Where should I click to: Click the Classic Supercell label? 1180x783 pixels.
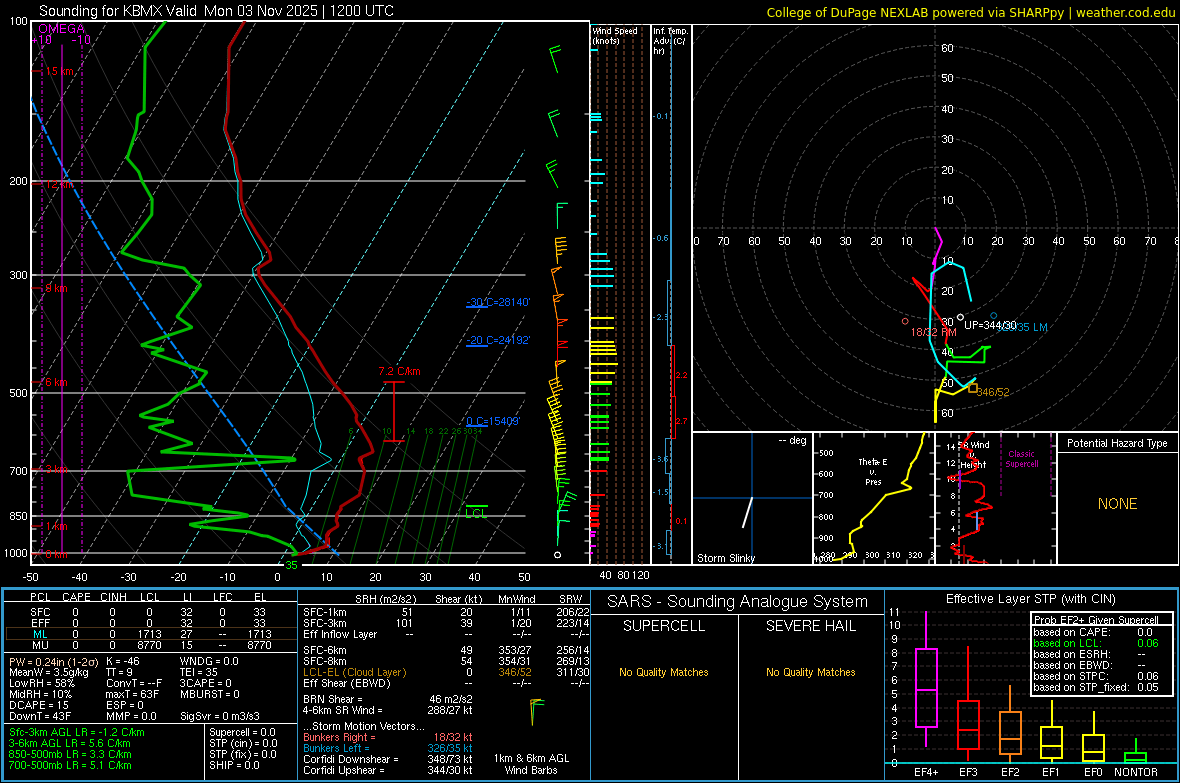(x=1021, y=459)
